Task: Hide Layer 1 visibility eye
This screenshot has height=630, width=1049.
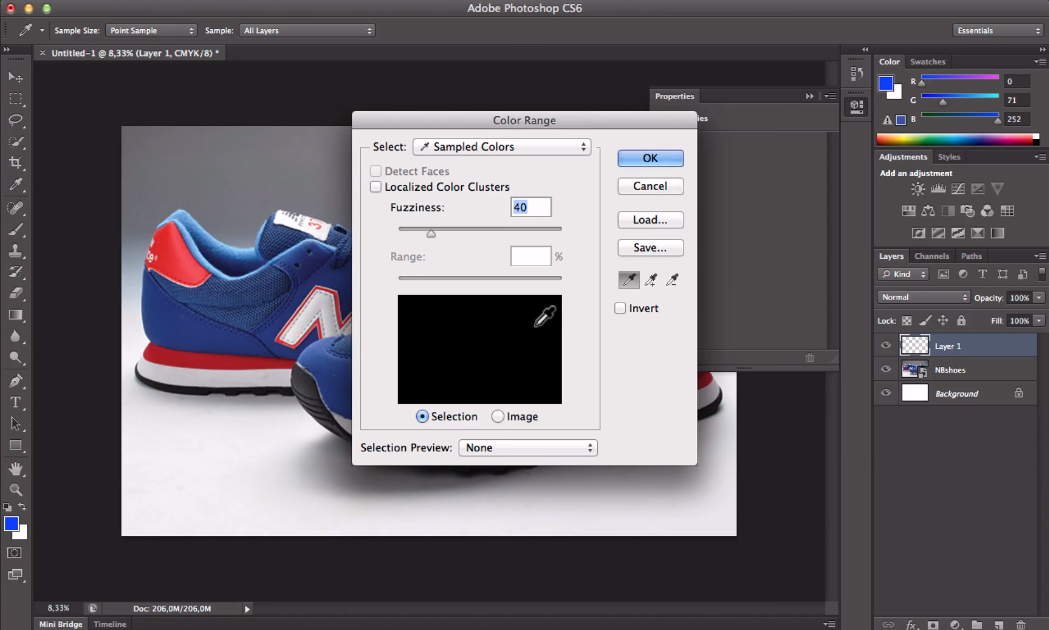Action: pyautogui.click(x=886, y=346)
